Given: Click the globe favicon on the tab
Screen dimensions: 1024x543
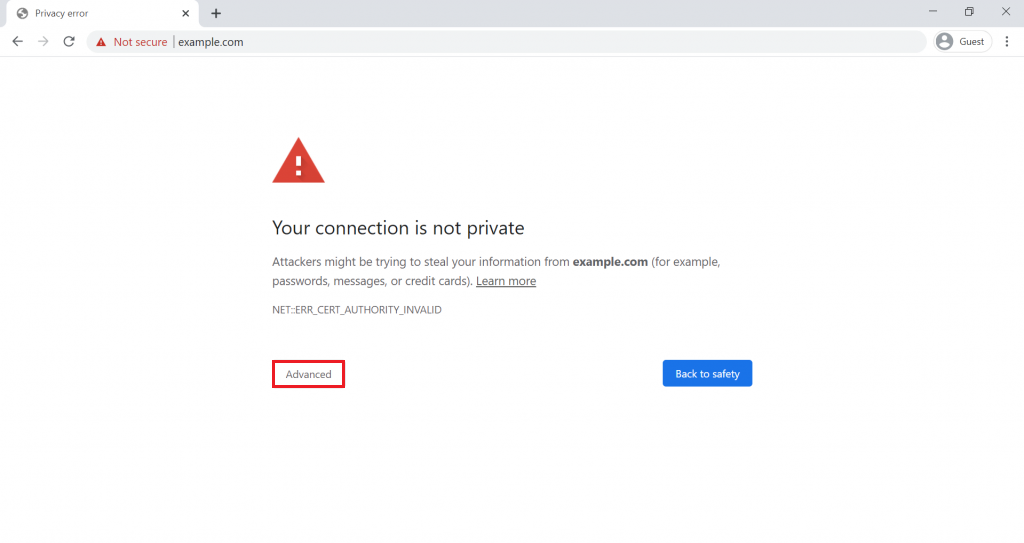Looking at the screenshot, I should (22, 13).
